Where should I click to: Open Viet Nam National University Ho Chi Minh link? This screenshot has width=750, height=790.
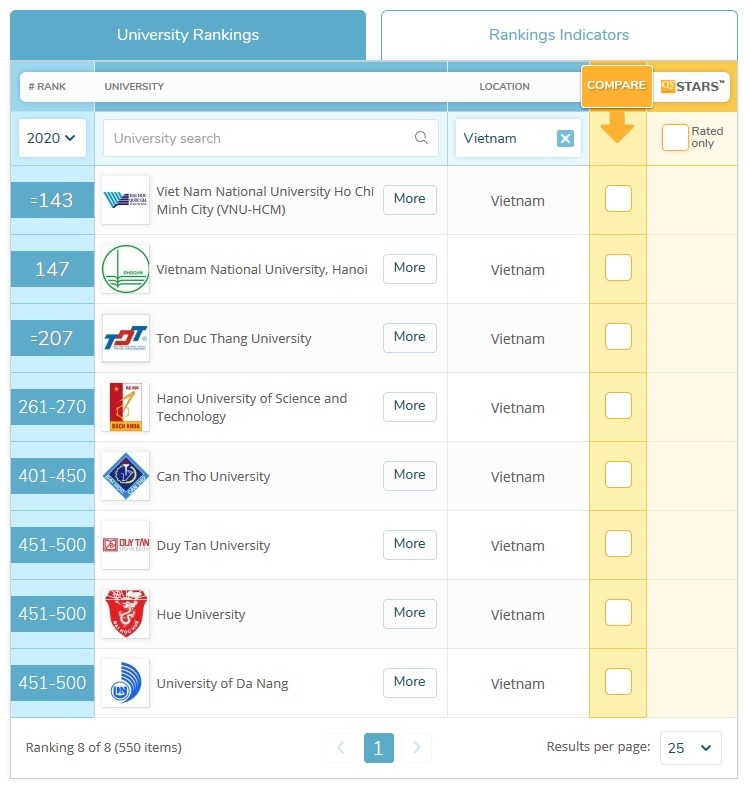pos(265,201)
